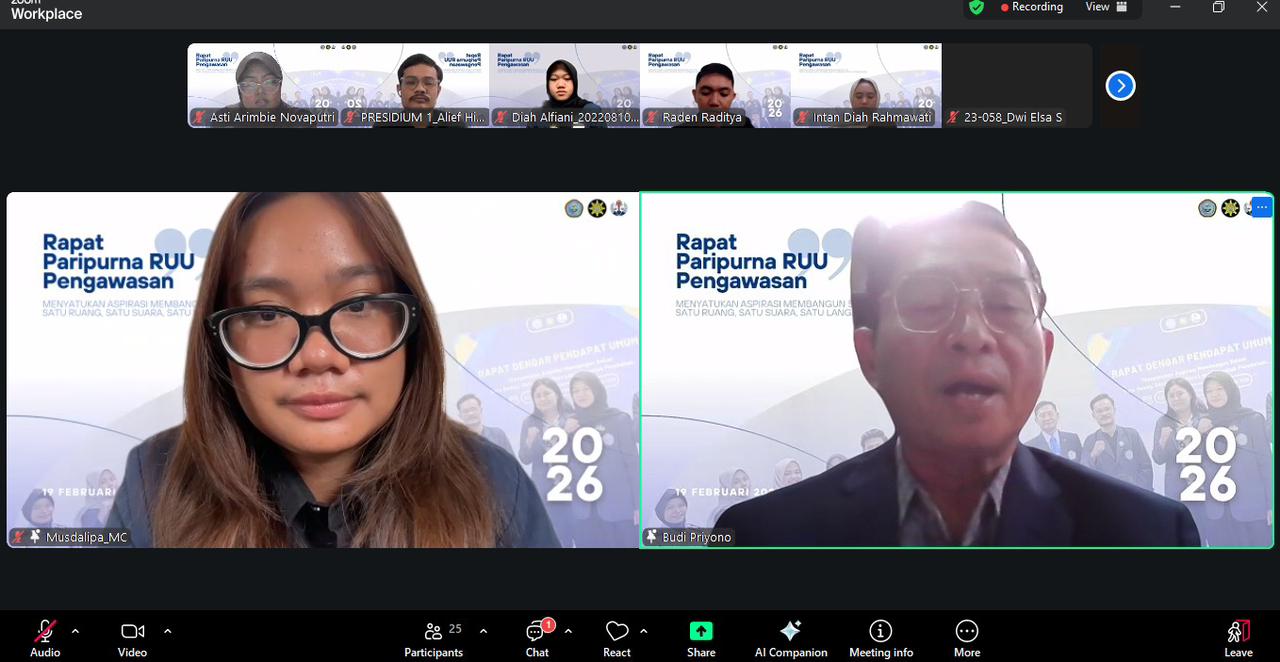Image resolution: width=1280 pixels, height=662 pixels.
Task: Open the AI Companion
Action: [x=790, y=637]
